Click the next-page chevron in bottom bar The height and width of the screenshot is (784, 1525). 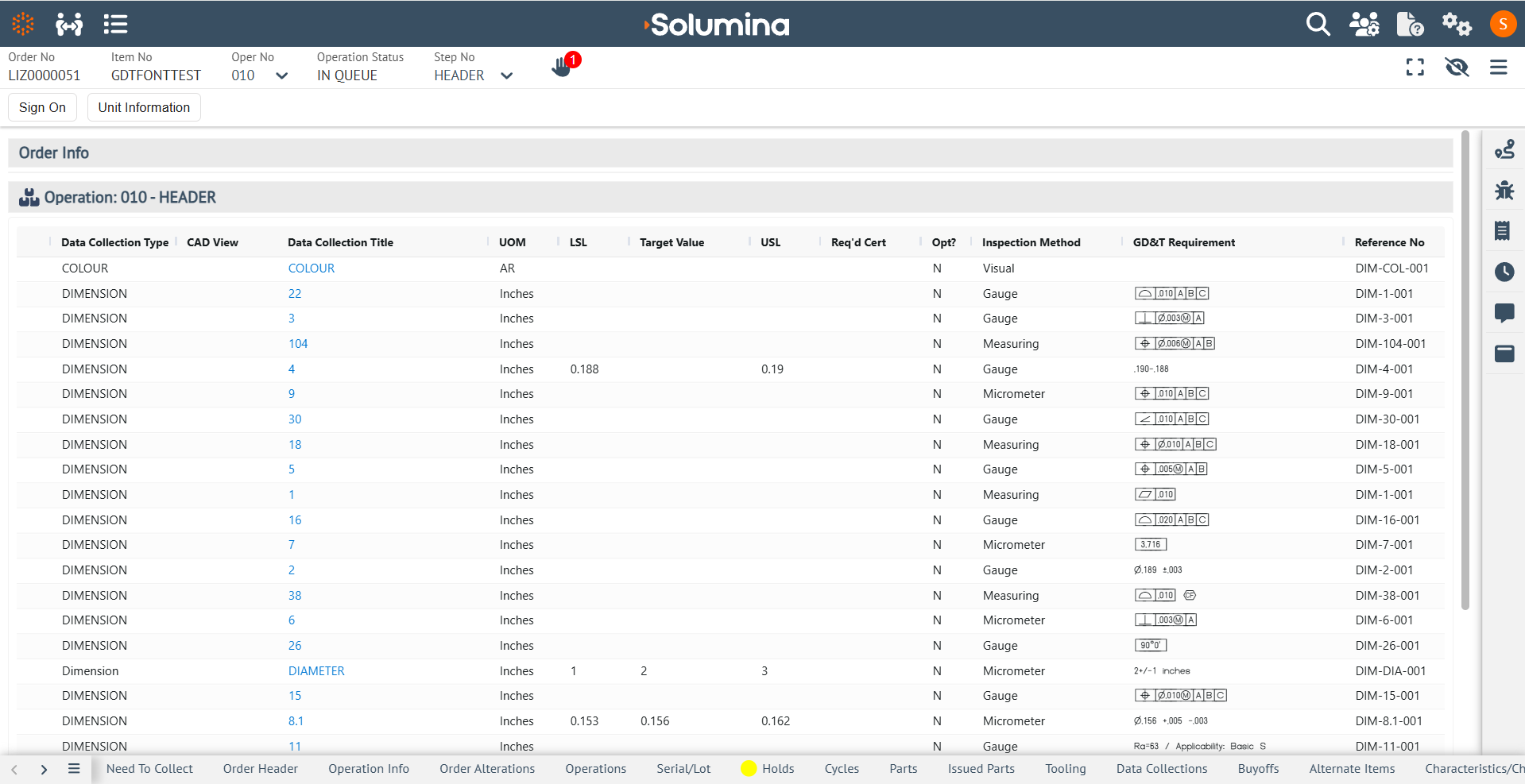[x=44, y=769]
